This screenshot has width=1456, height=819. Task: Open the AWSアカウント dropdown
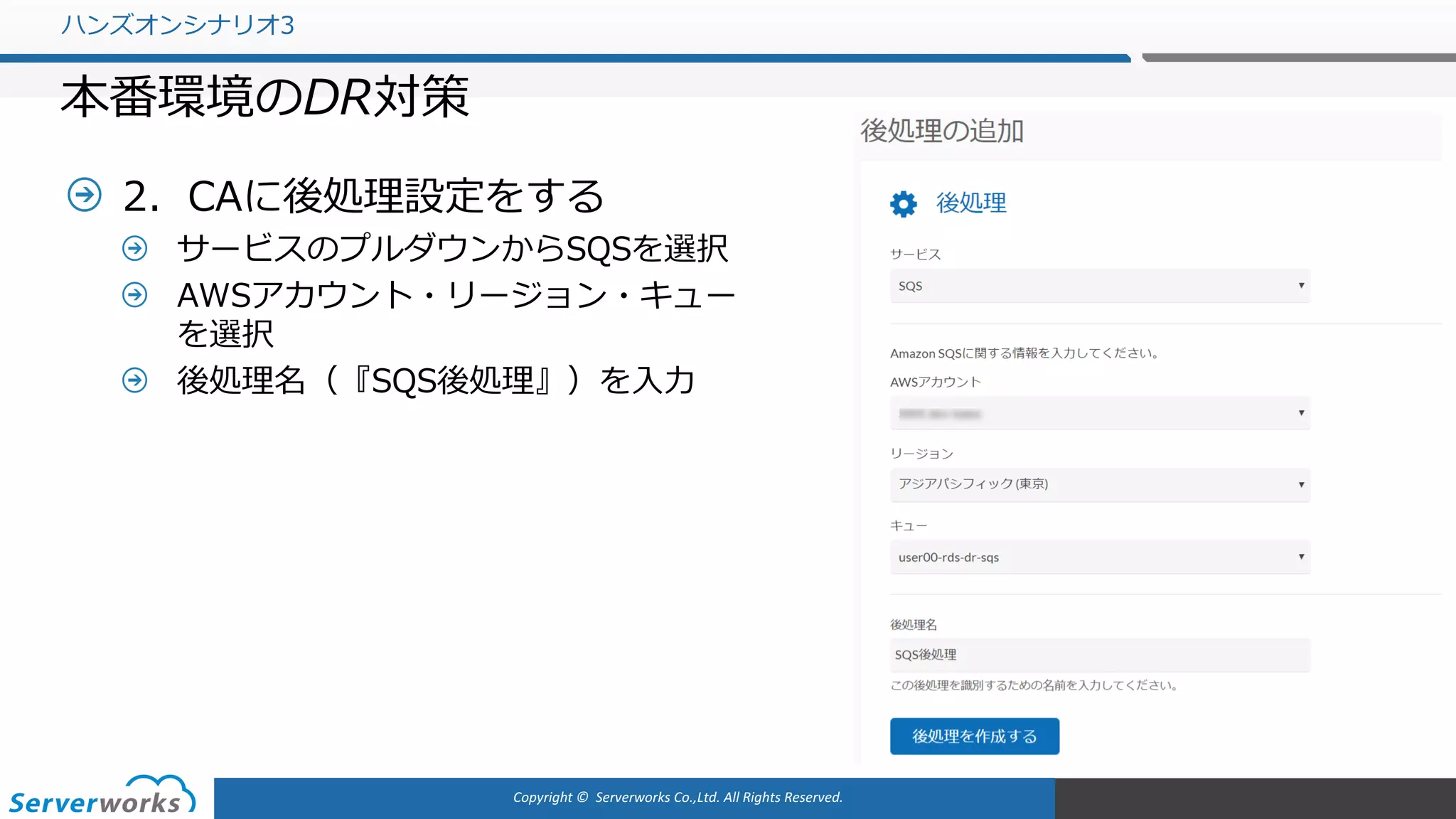click(x=1100, y=414)
